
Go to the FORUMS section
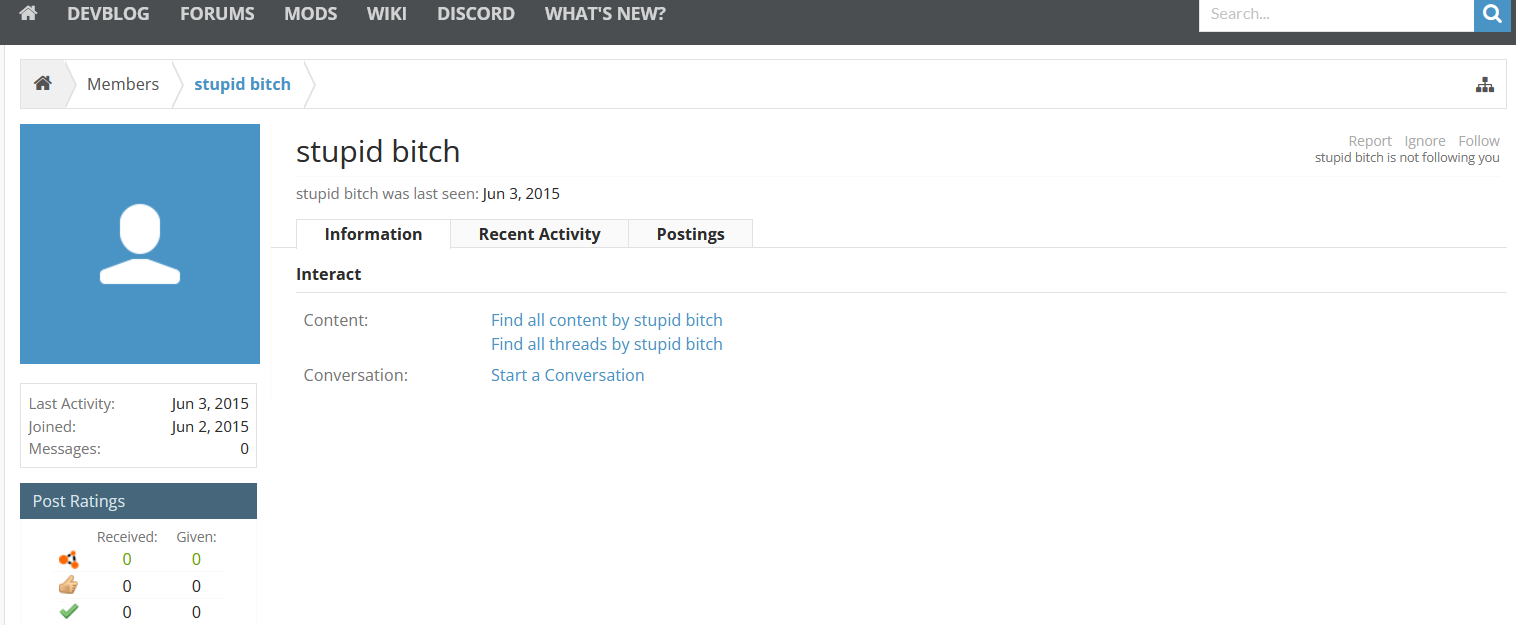(x=217, y=14)
